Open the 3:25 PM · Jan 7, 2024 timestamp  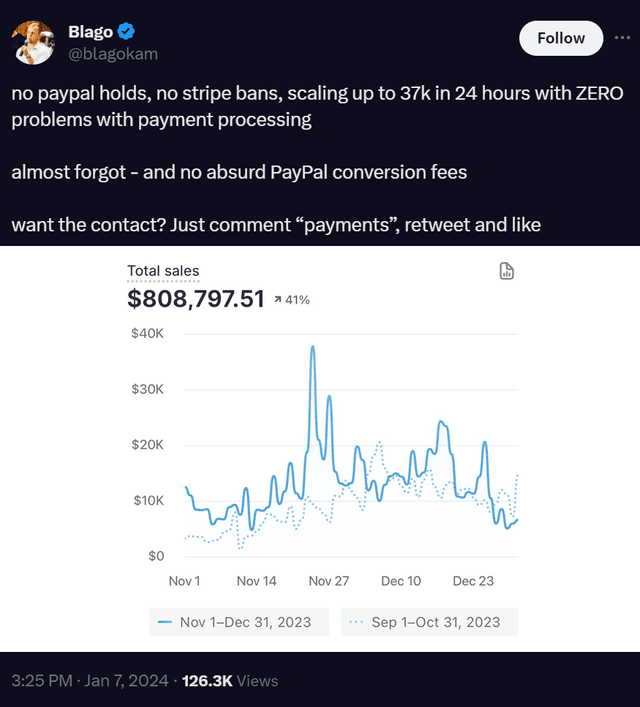coord(90,680)
